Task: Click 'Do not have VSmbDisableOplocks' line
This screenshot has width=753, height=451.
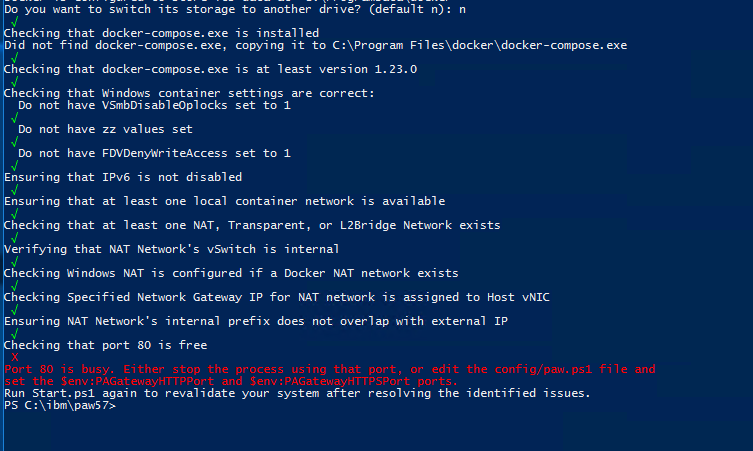Action: tap(154, 105)
